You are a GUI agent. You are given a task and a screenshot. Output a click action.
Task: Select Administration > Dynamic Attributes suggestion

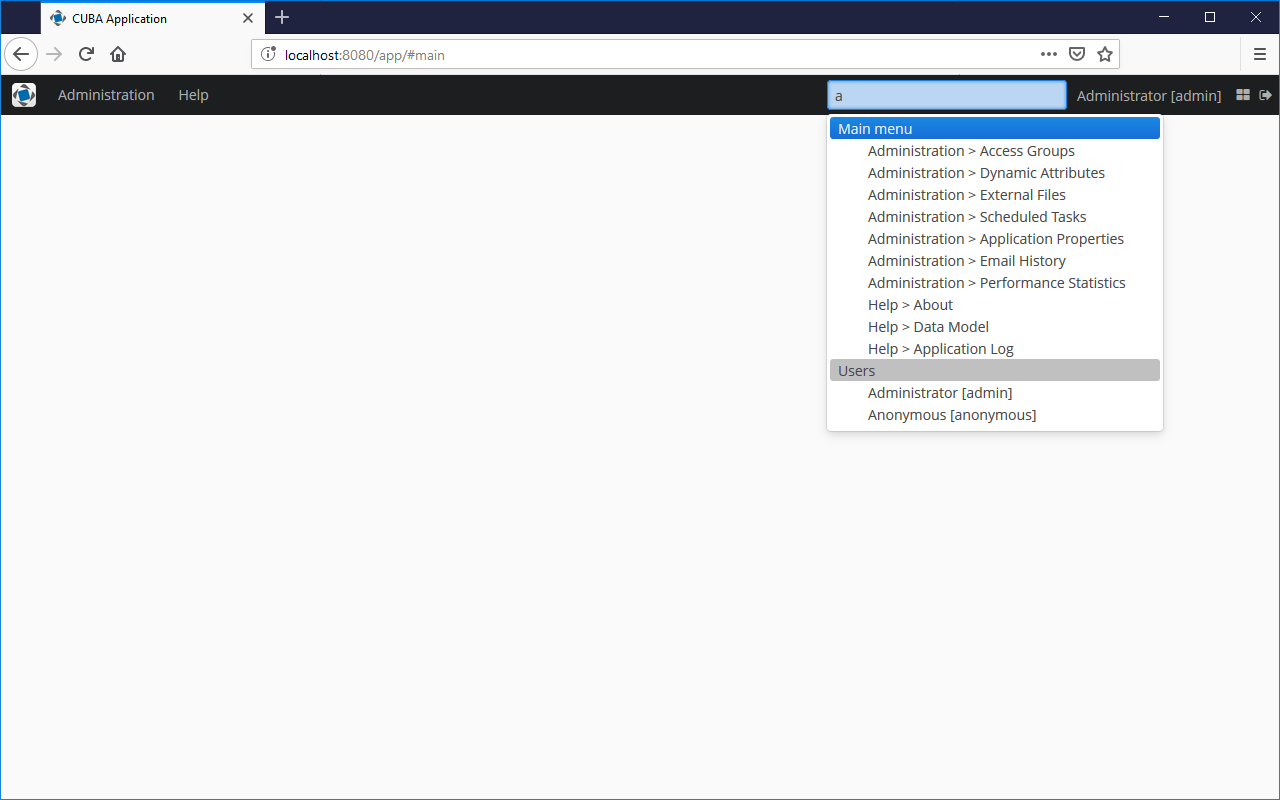pyautogui.click(x=995, y=173)
